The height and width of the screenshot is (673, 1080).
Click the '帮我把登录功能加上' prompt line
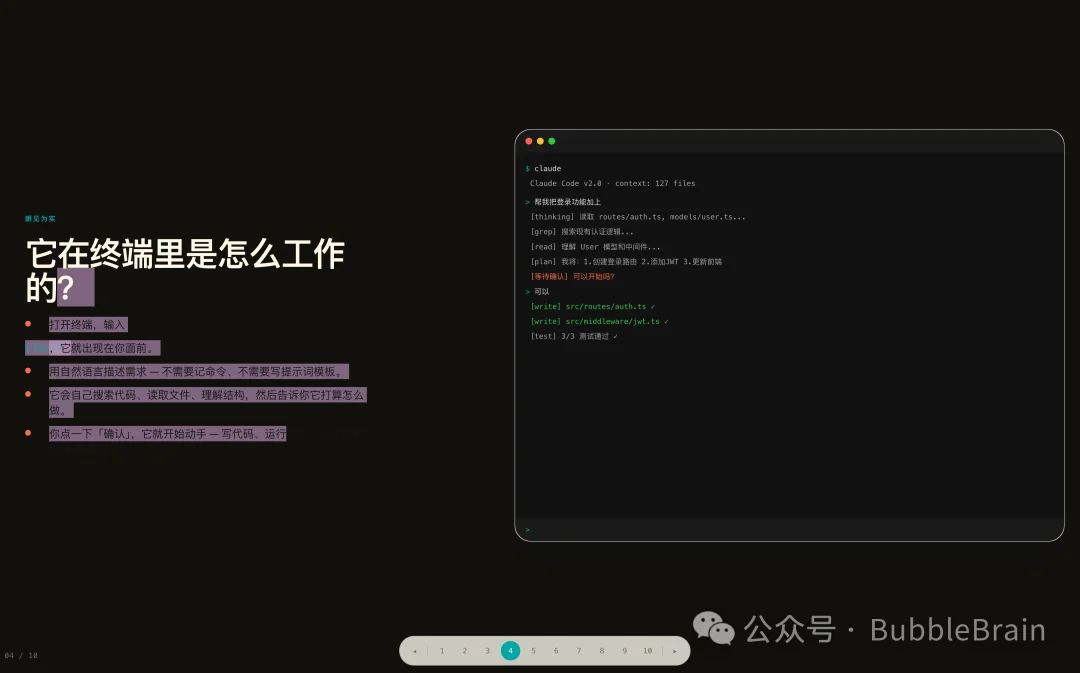pyautogui.click(x=563, y=202)
